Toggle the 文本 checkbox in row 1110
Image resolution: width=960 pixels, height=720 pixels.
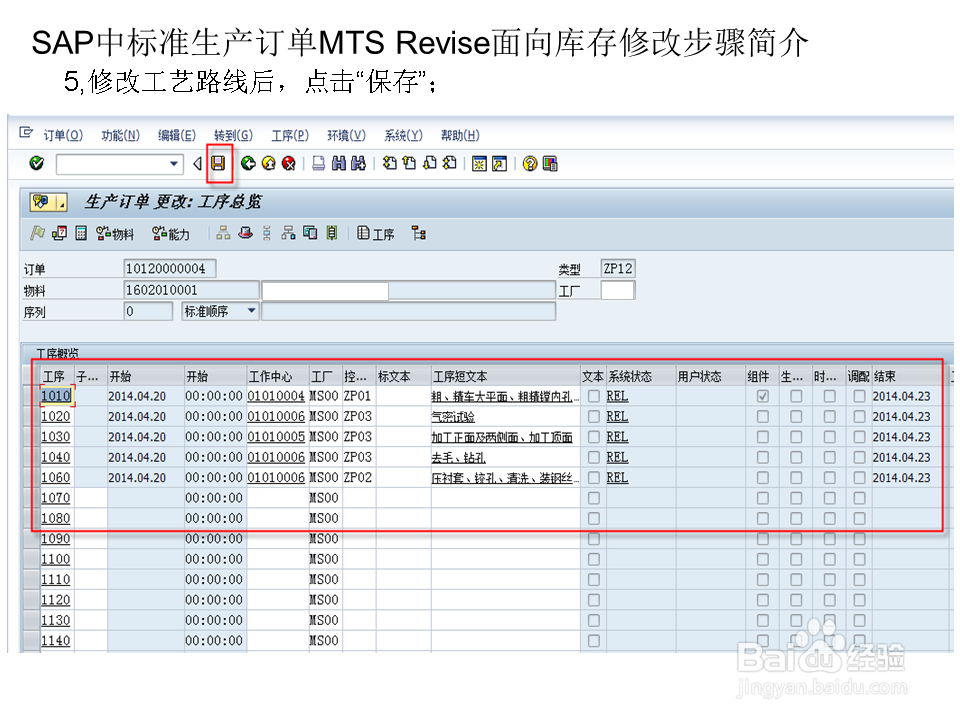593,579
